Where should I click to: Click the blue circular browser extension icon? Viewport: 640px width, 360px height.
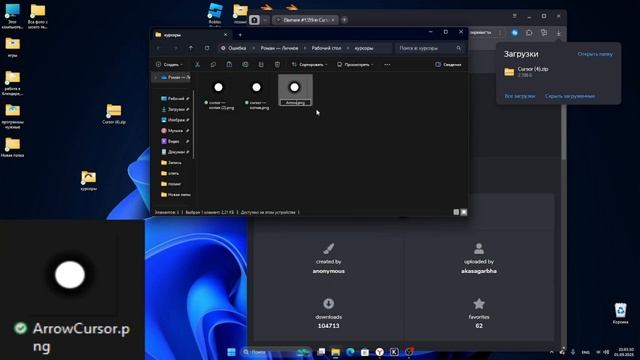click(515, 33)
